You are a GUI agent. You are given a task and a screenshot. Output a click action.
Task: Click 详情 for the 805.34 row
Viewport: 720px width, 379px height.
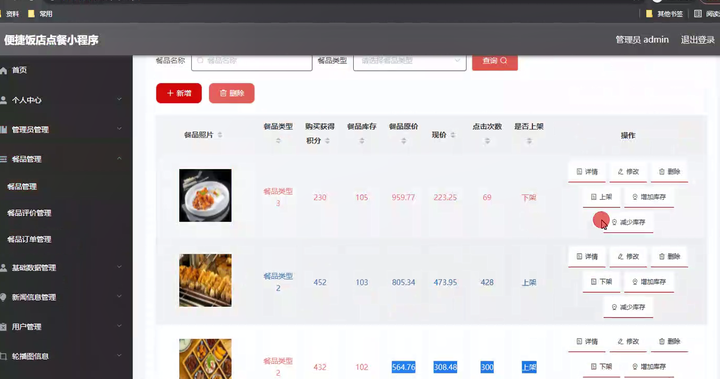587,257
